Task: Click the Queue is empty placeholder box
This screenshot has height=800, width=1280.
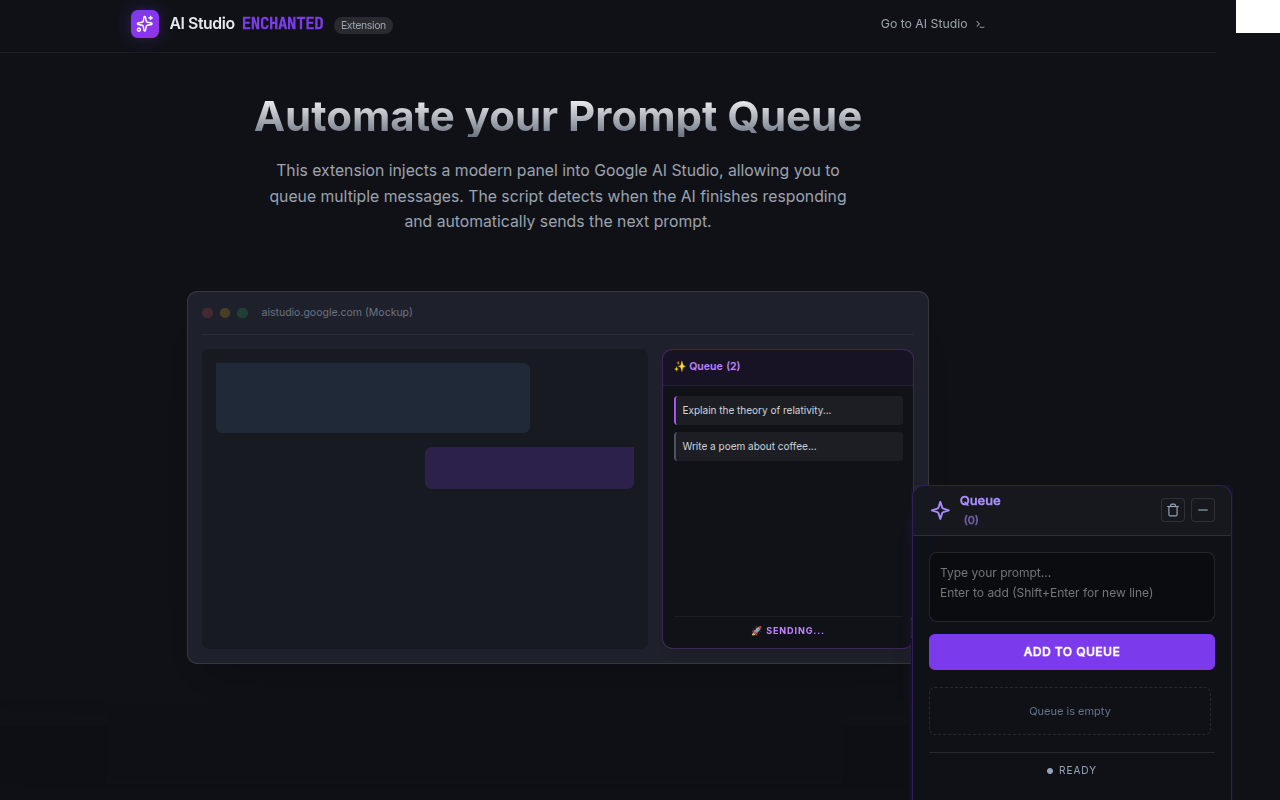Action: click(1070, 711)
